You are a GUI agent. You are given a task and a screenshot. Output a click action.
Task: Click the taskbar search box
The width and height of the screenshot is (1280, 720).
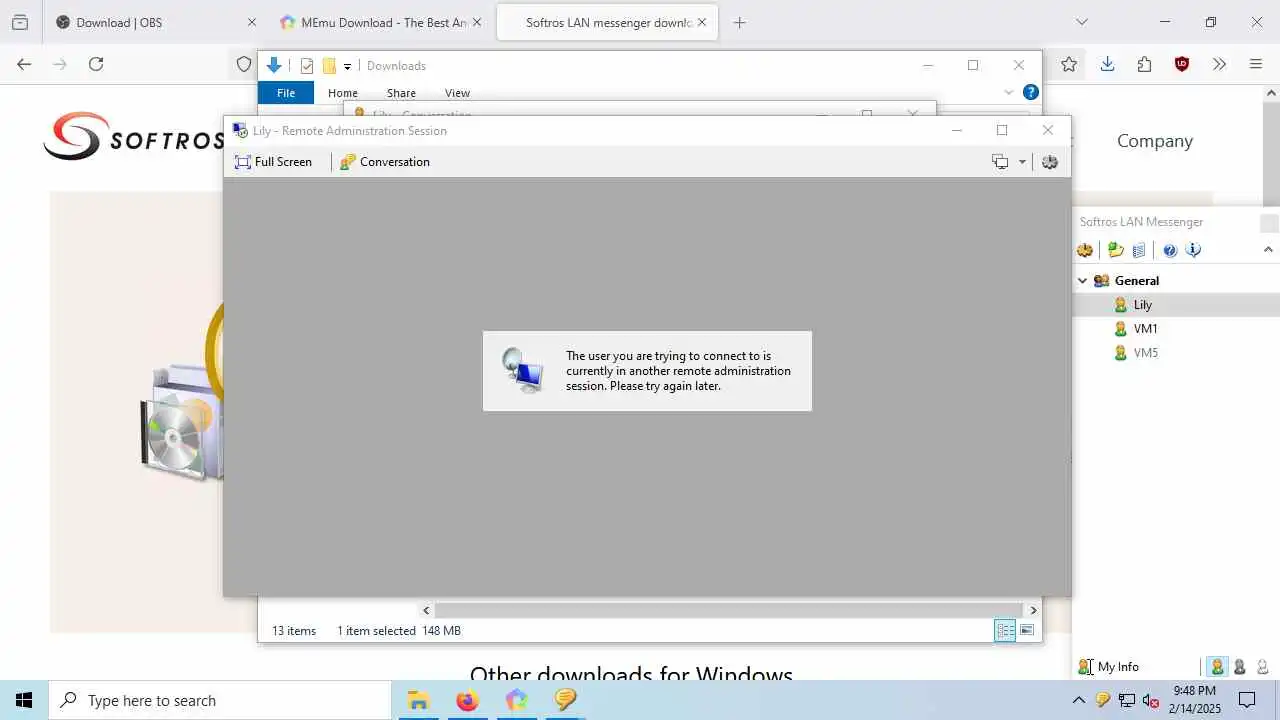220,700
